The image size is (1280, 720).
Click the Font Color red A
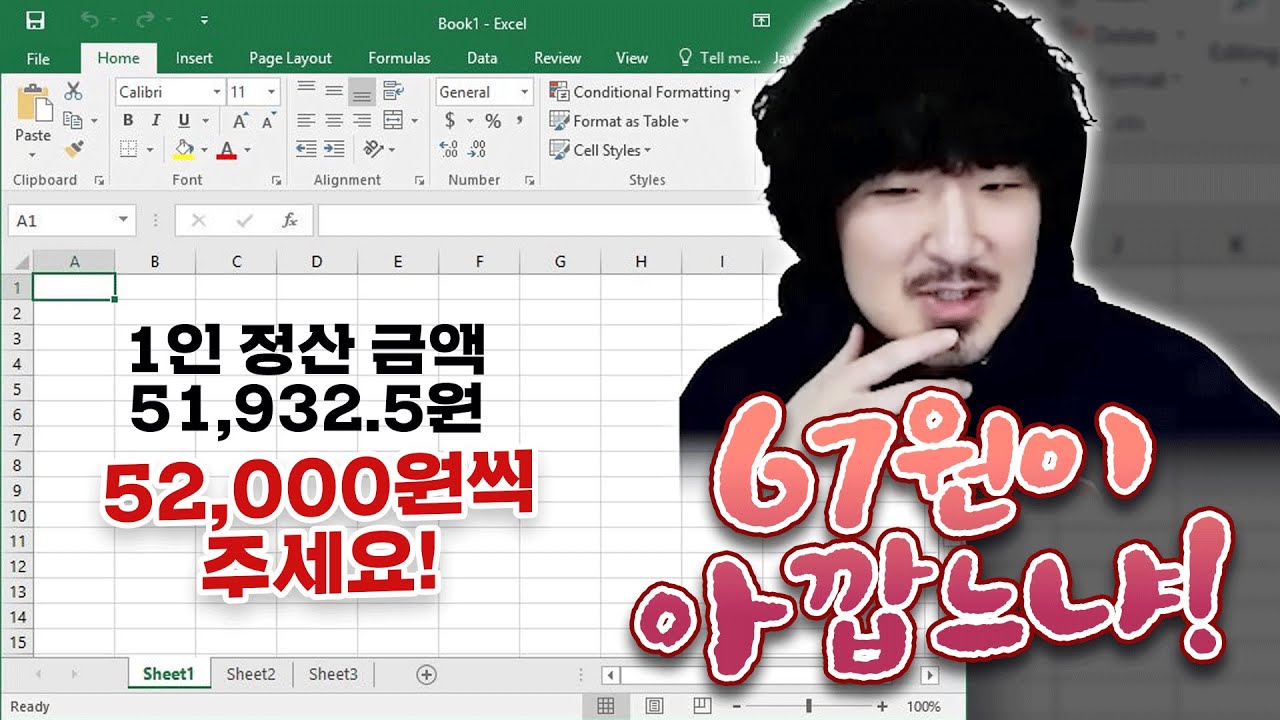pyautogui.click(x=226, y=149)
